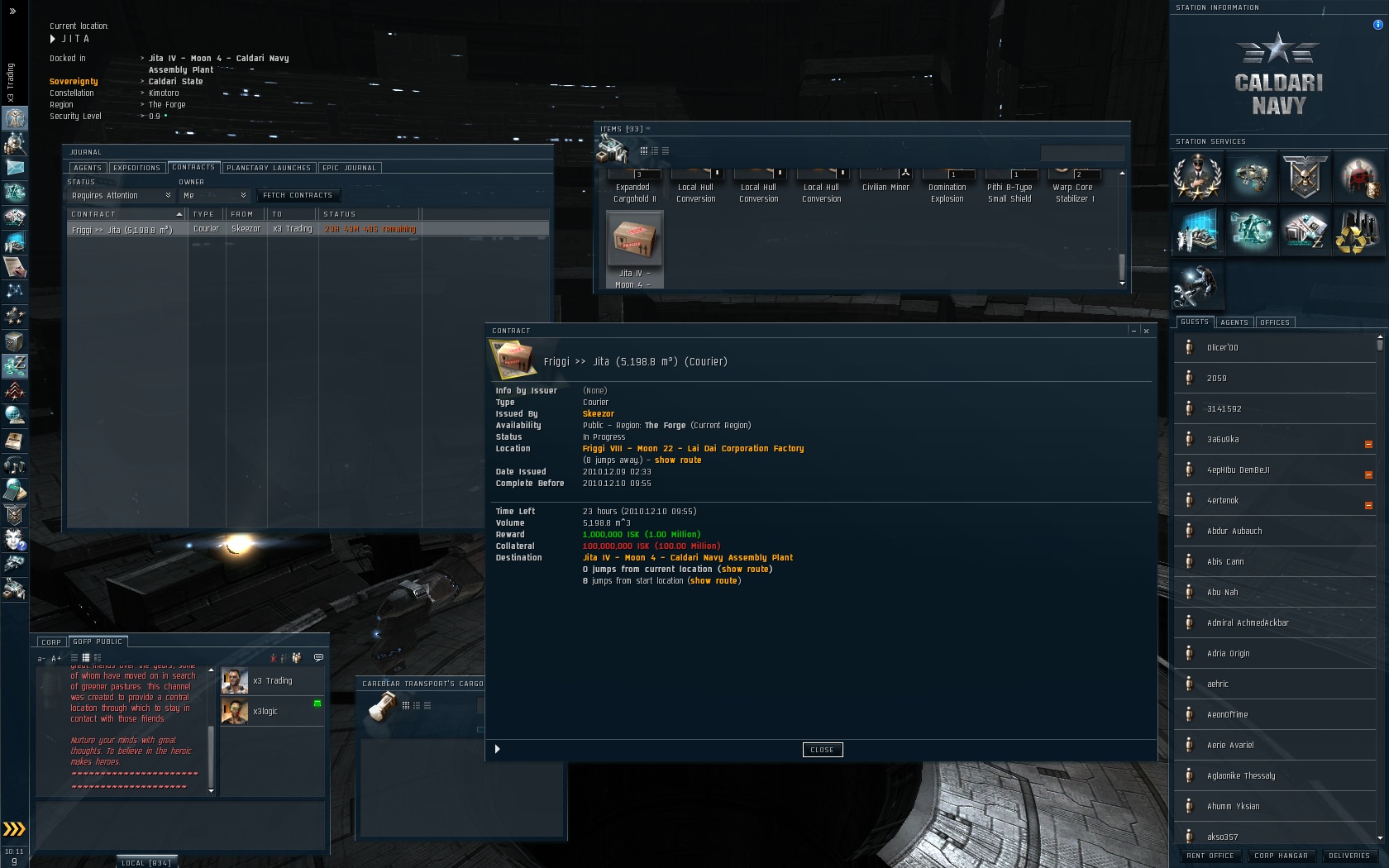Close the contract window with Close button

point(822,750)
